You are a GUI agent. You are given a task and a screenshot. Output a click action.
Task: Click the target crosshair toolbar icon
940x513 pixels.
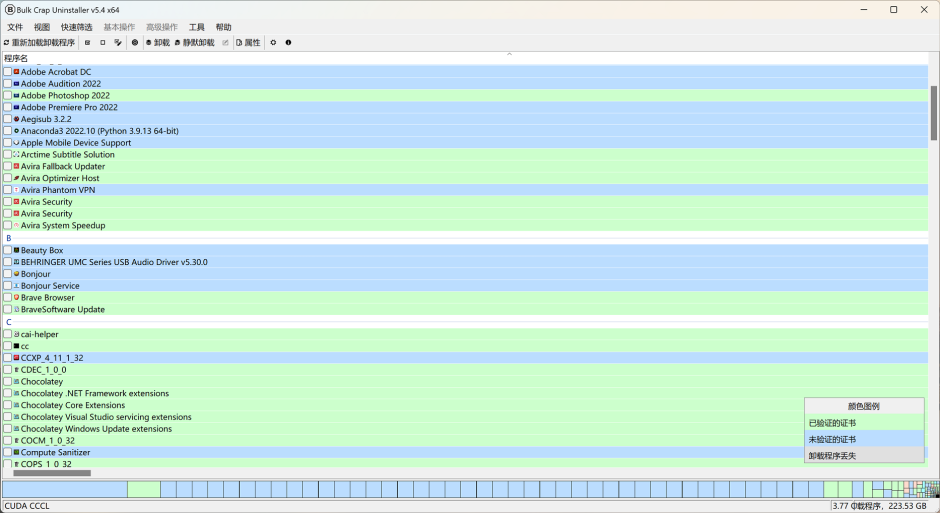click(135, 43)
